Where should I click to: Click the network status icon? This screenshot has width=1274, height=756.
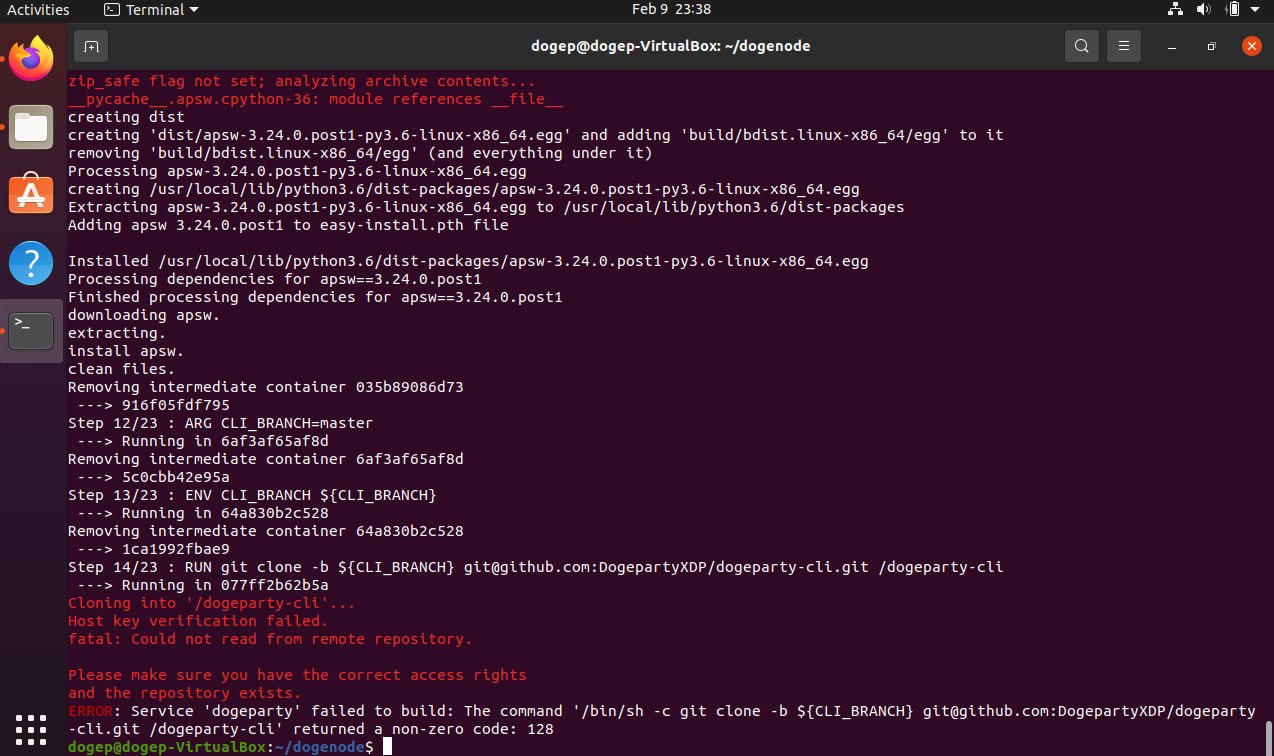1175,10
